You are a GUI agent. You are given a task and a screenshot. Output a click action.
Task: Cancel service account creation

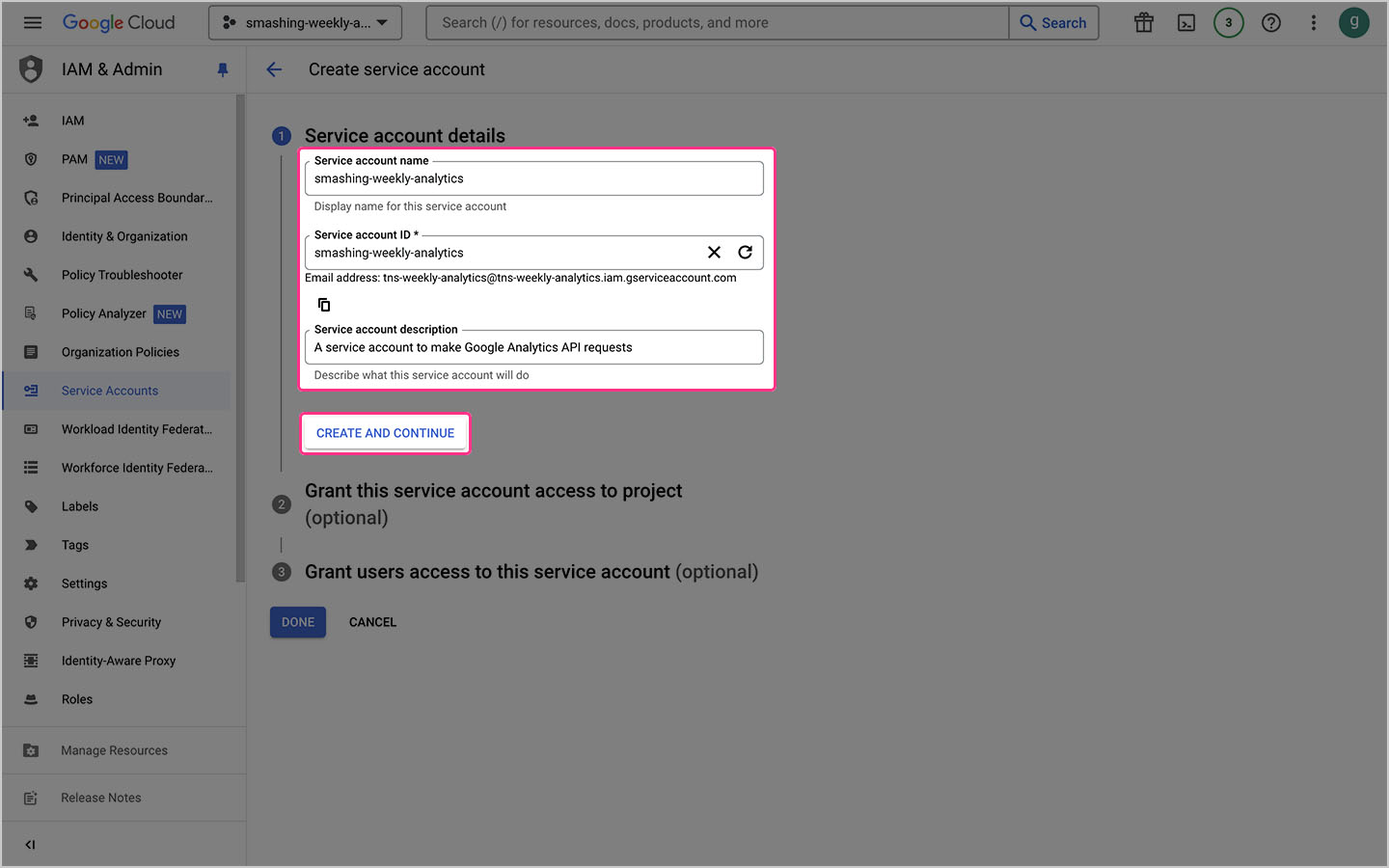(372, 621)
